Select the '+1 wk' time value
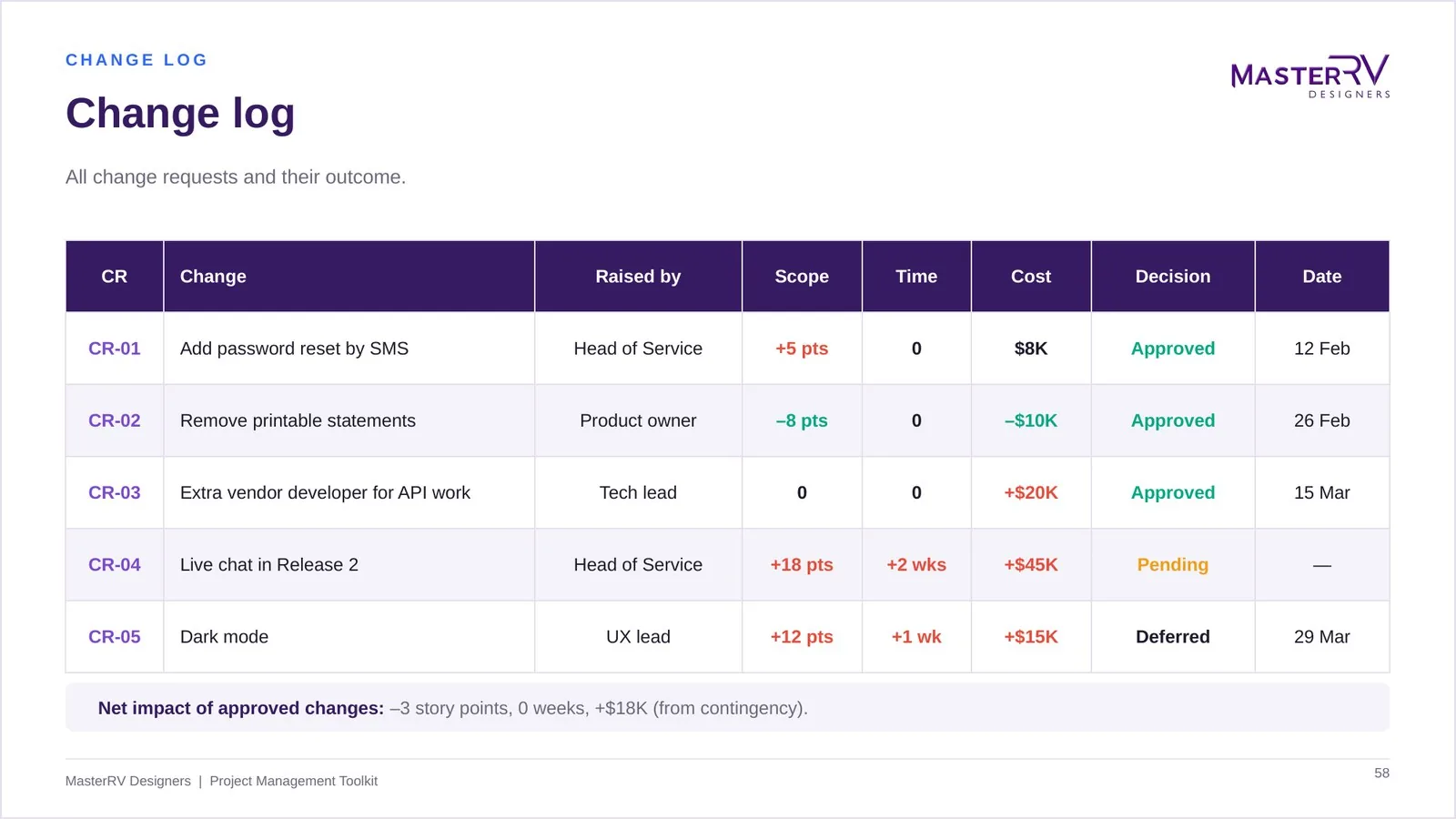 point(916,637)
